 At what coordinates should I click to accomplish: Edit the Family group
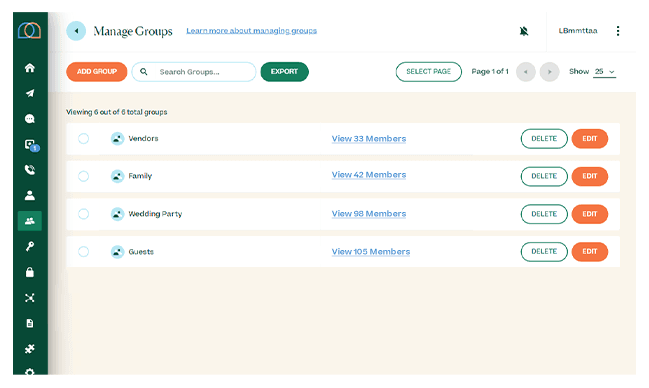590,176
